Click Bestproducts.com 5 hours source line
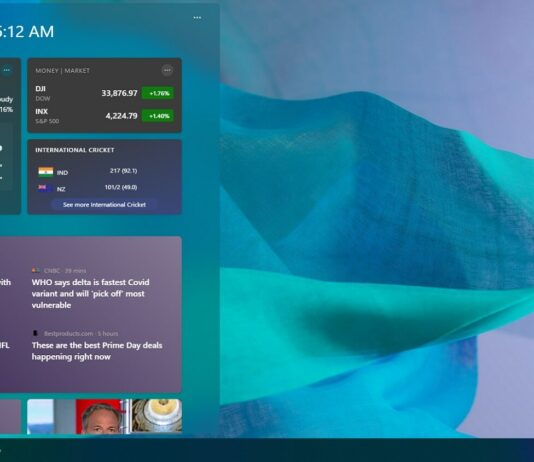 (x=75, y=333)
